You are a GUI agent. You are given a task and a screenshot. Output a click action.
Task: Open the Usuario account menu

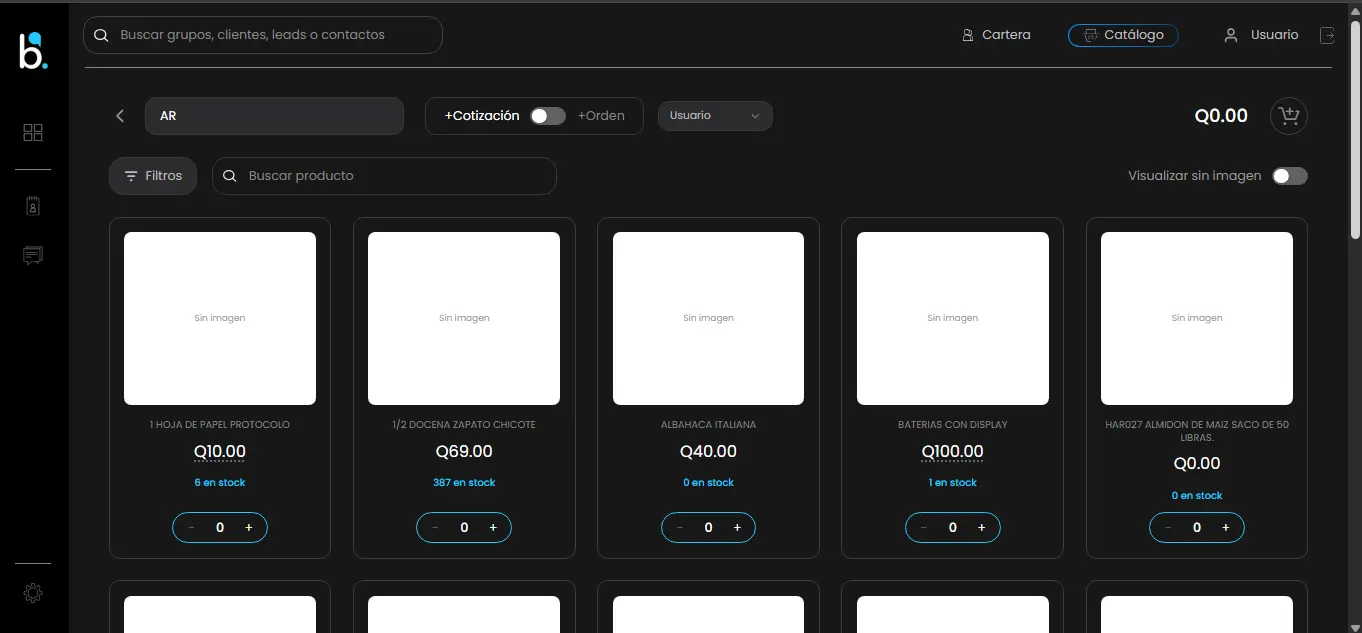1261,35
